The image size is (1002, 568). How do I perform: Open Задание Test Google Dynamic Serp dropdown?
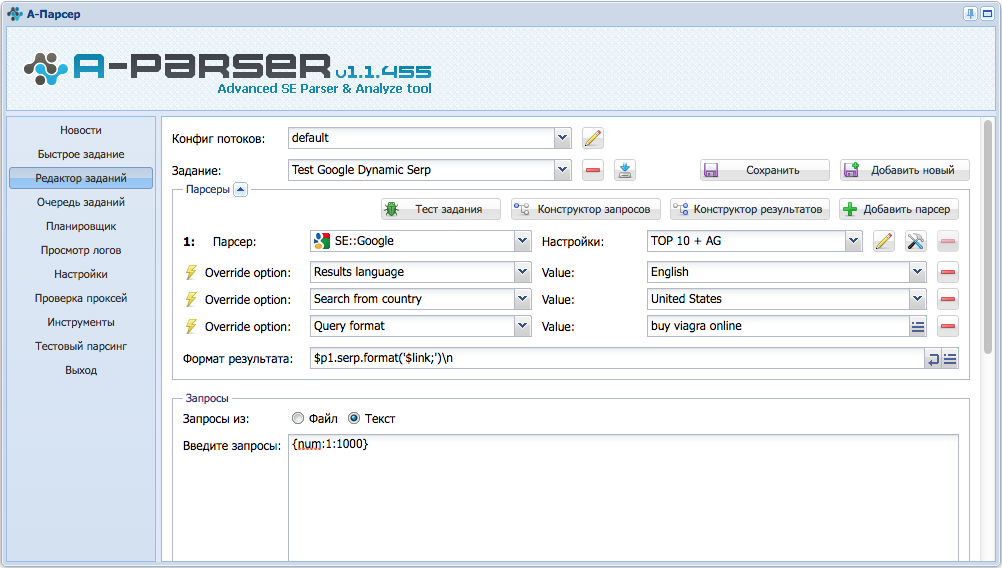coord(562,170)
